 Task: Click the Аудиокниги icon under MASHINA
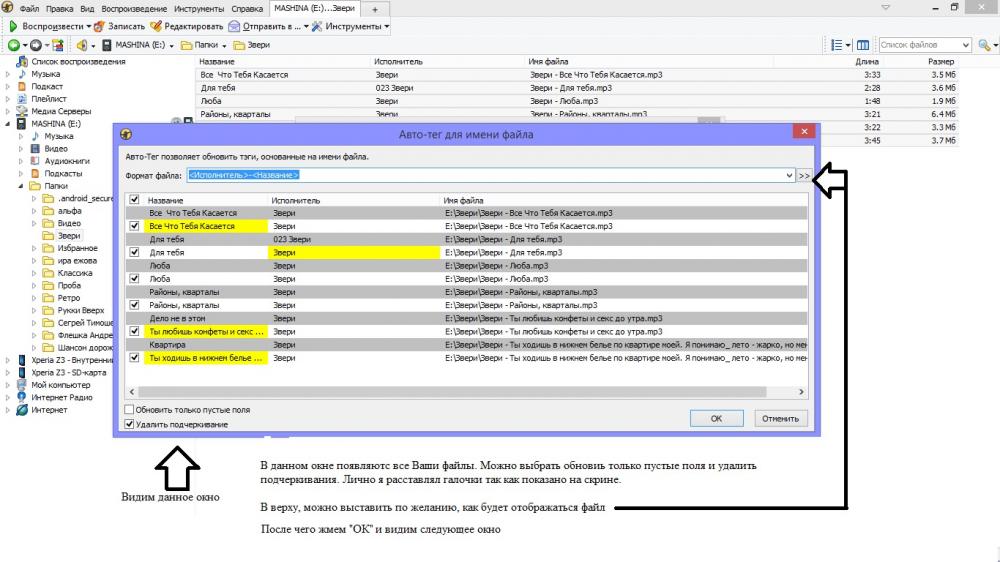click(x=35, y=161)
